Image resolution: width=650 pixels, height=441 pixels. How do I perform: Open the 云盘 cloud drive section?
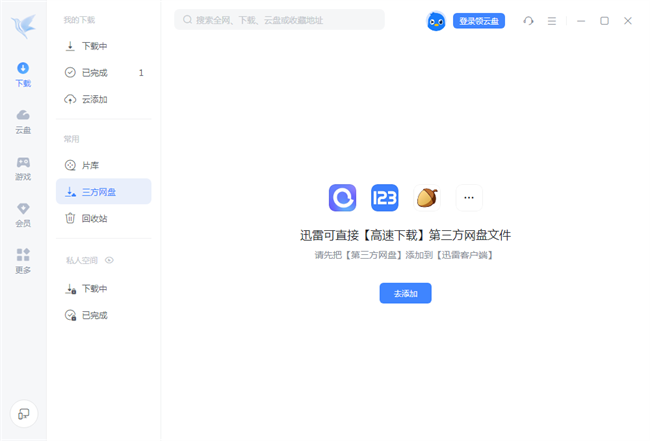coord(23,121)
